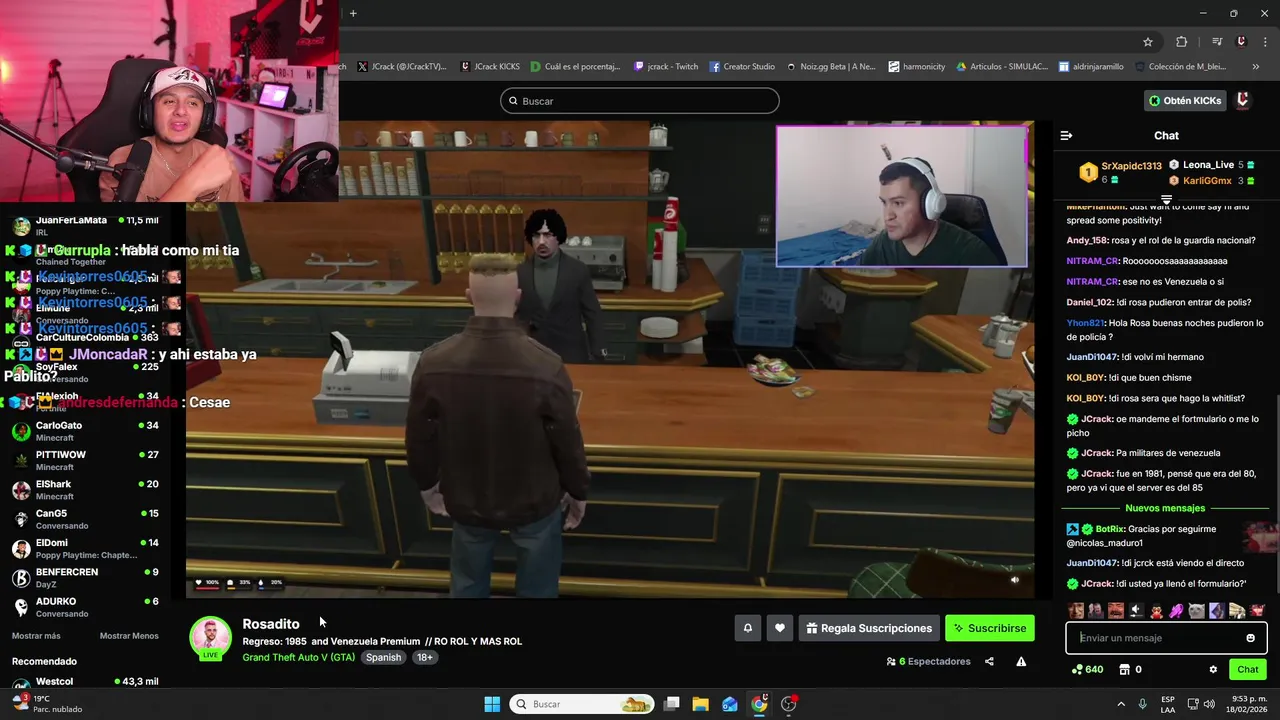1280x720 pixels.
Task: Open the jcrack - Twitch bookmark
Action: tap(666, 67)
